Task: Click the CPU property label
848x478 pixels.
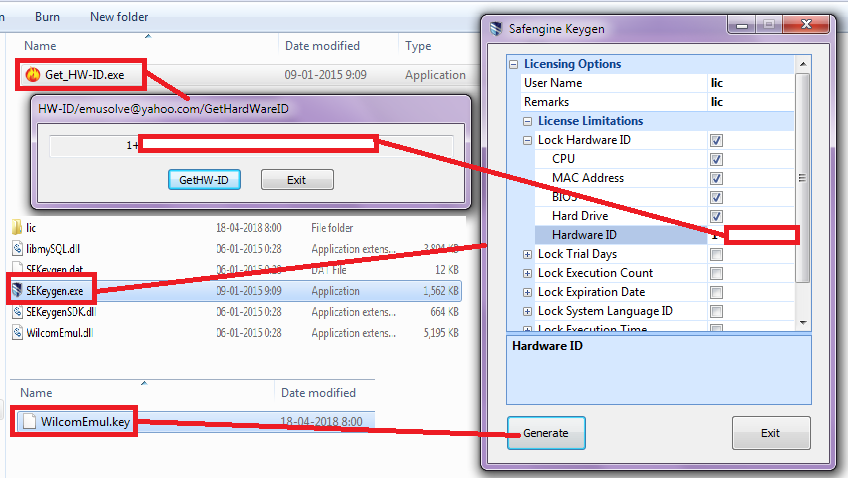Action: 563,159
